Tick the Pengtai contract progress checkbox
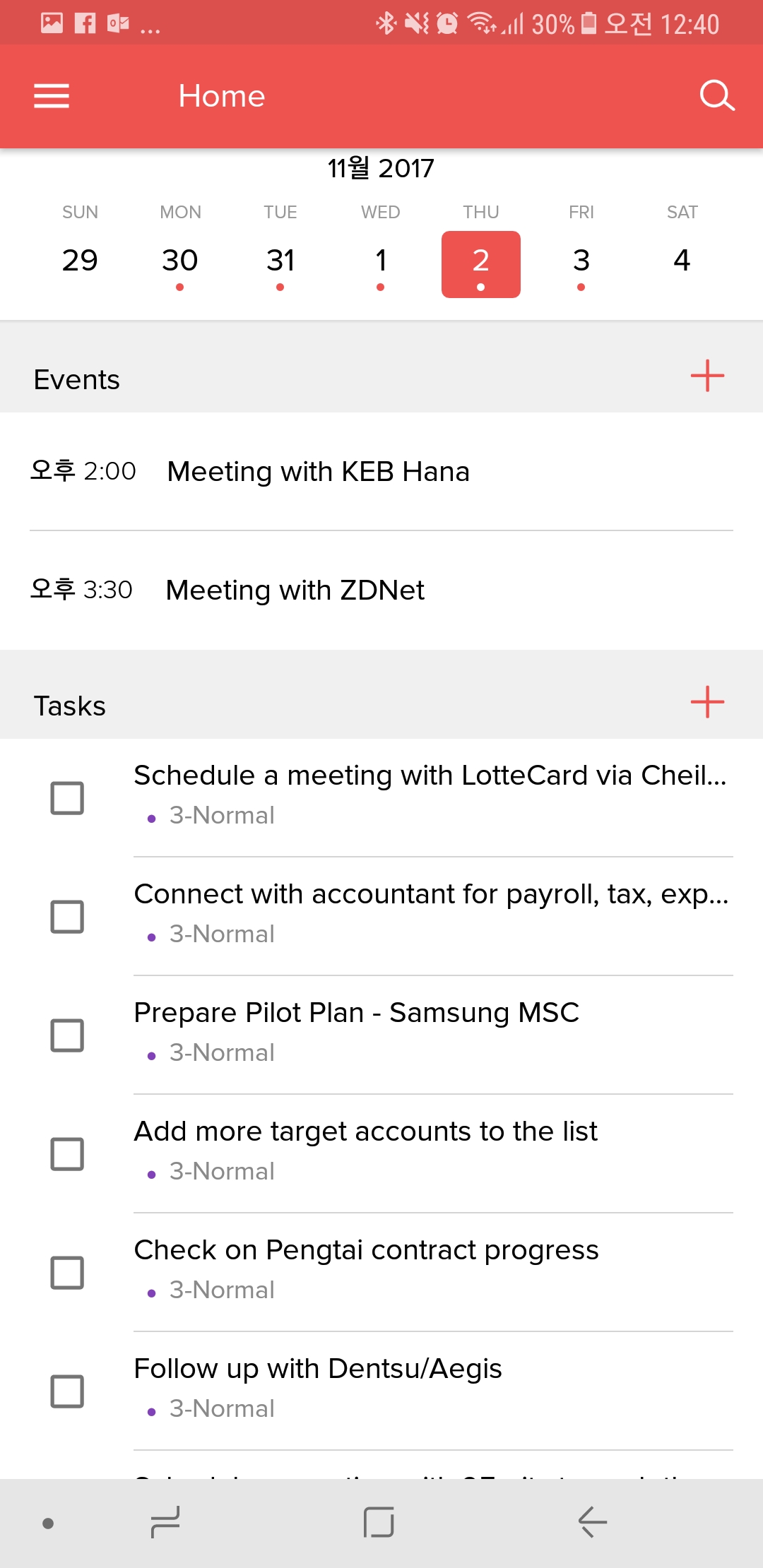763x1568 pixels. tap(67, 1273)
